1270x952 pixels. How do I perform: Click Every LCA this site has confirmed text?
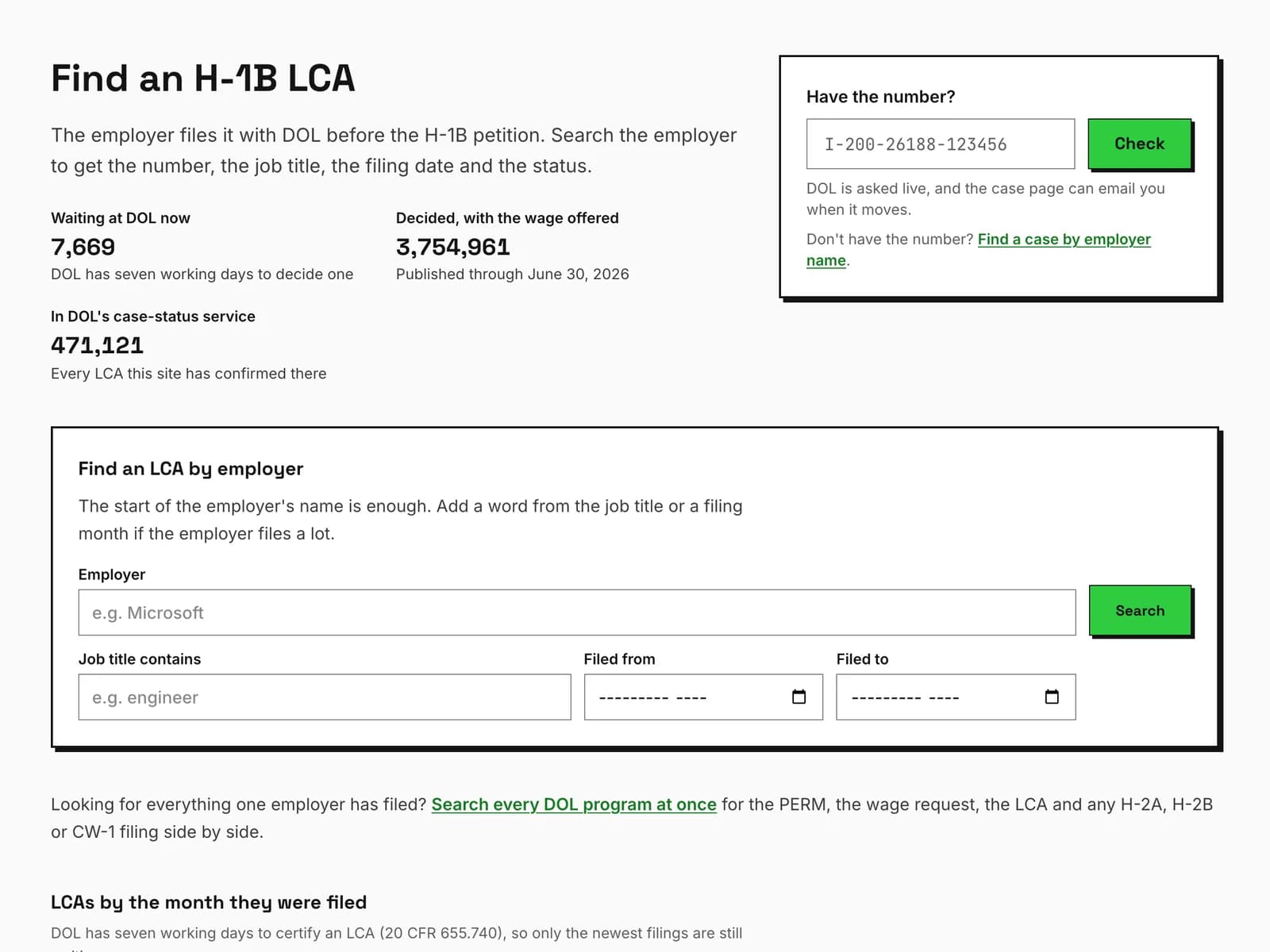click(x=189, y=374)
